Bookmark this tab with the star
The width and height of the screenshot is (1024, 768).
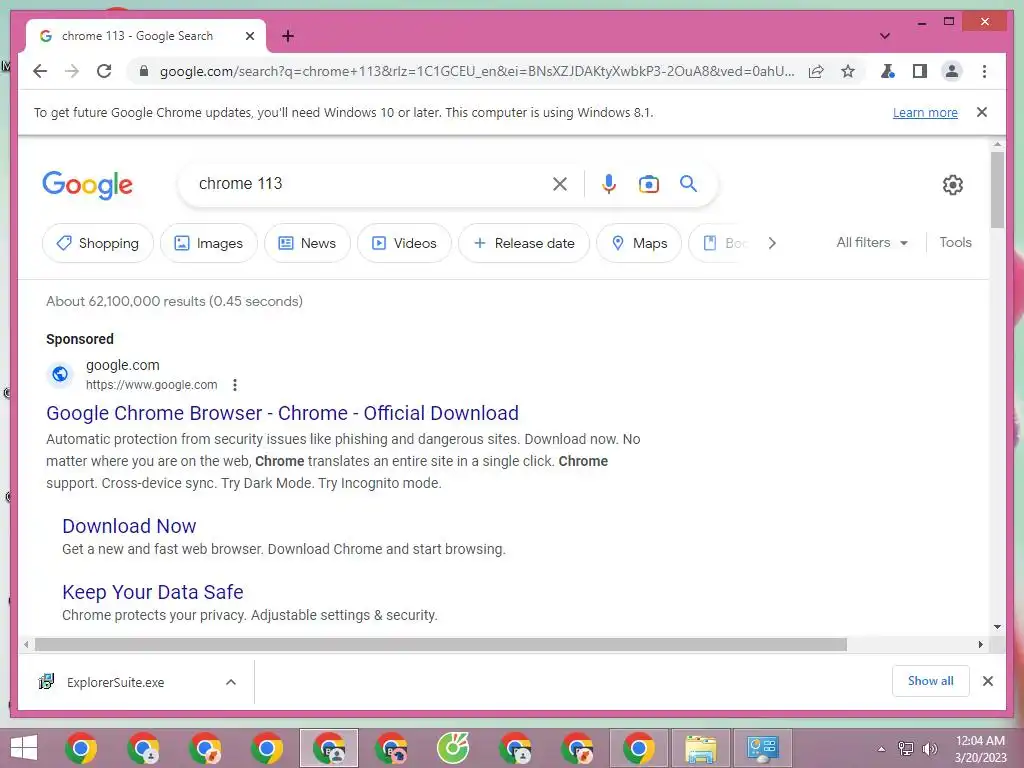coord(848,71)
